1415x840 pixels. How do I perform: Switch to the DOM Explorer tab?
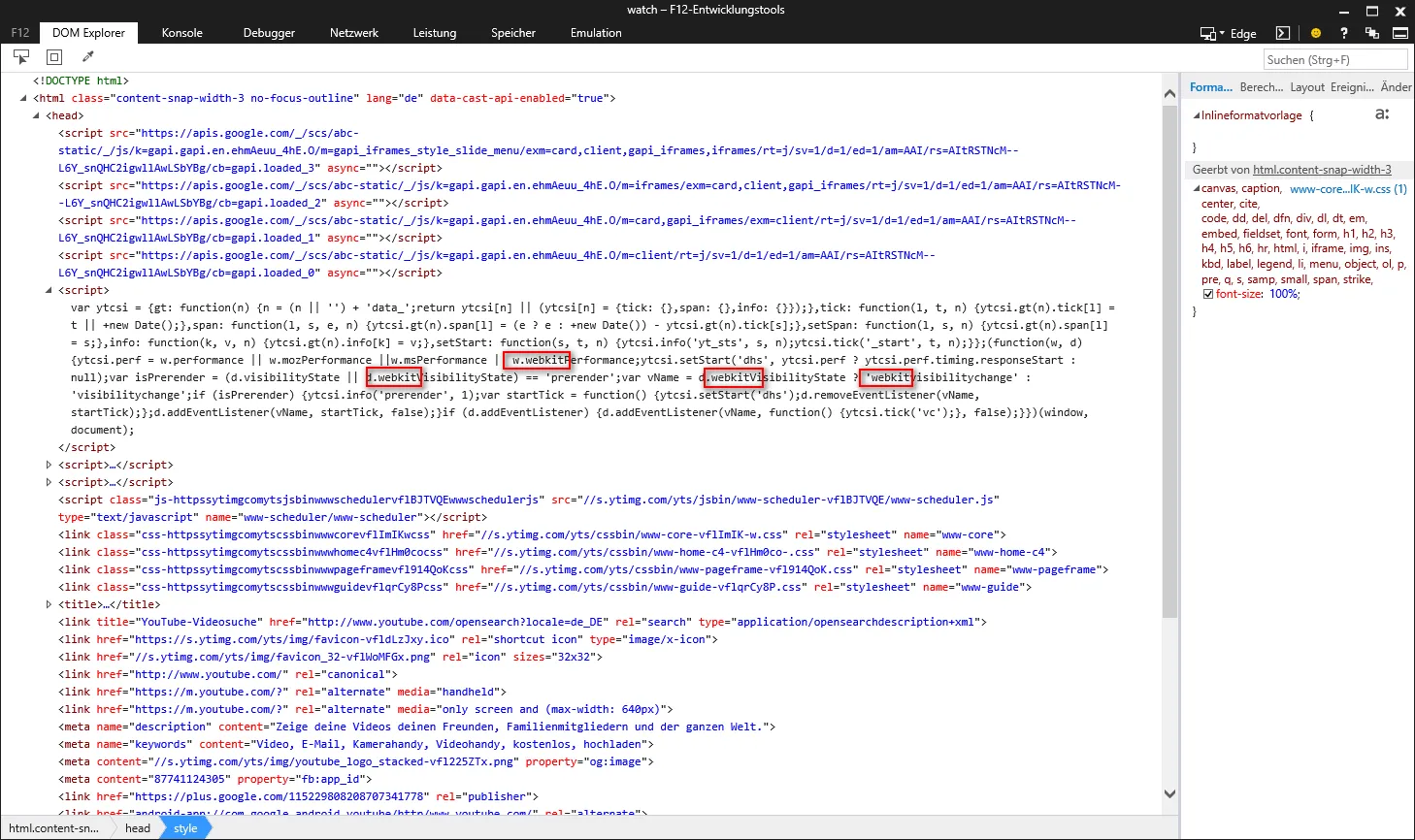click(x=88, y=33)
